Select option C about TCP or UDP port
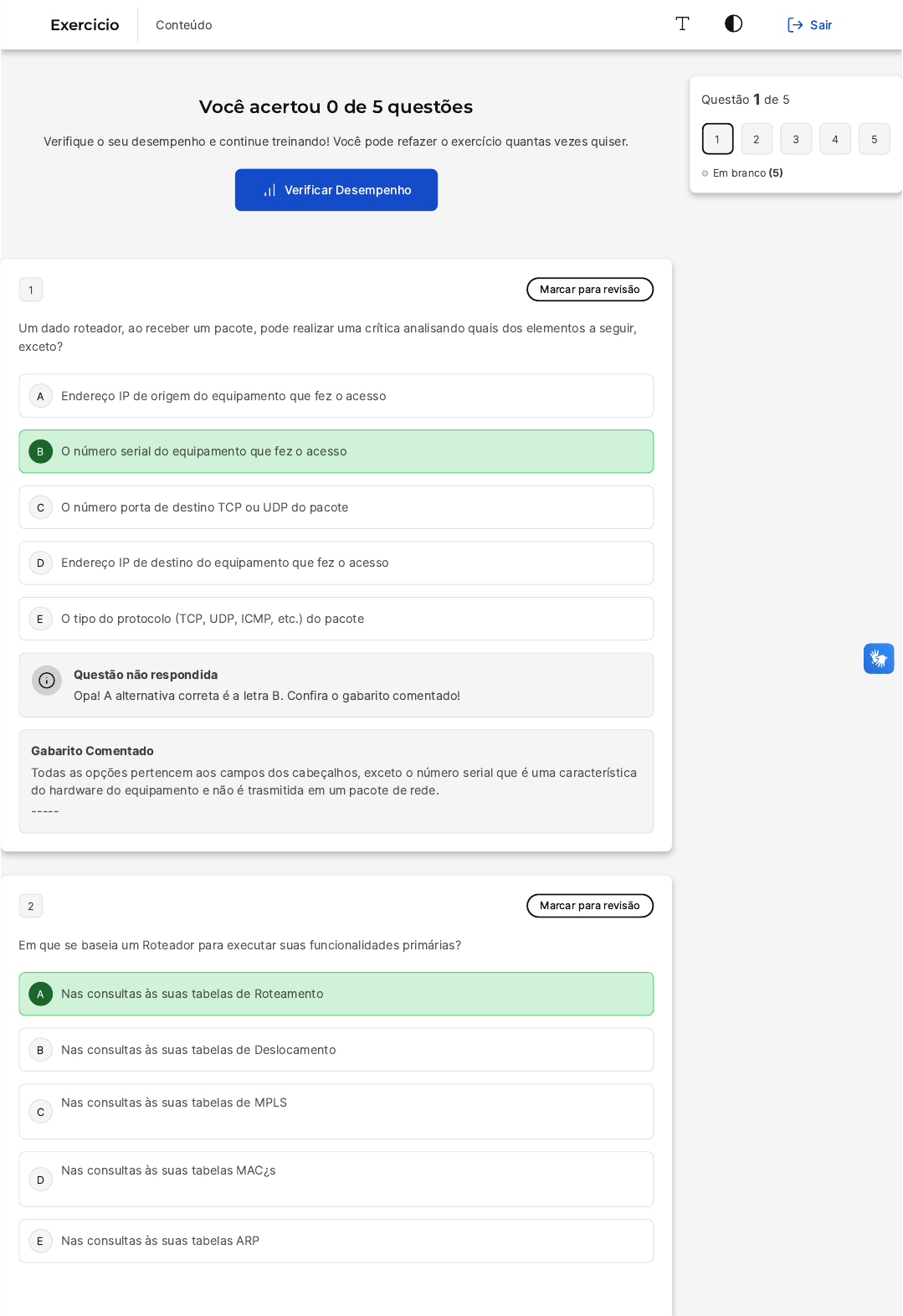 pos(336,507)
